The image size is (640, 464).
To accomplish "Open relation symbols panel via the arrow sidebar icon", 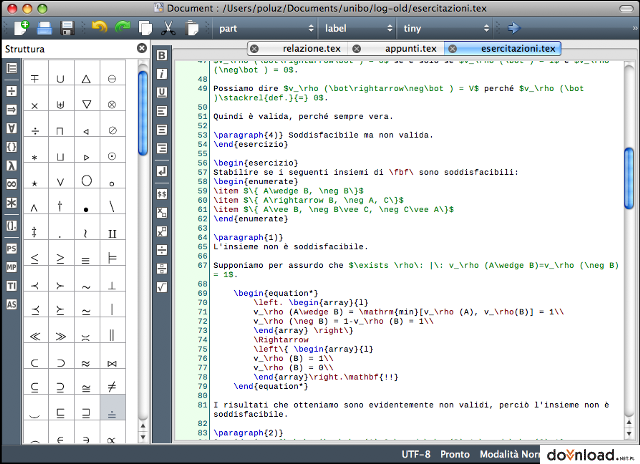I will pyautogui.click(x=11, y=110).
